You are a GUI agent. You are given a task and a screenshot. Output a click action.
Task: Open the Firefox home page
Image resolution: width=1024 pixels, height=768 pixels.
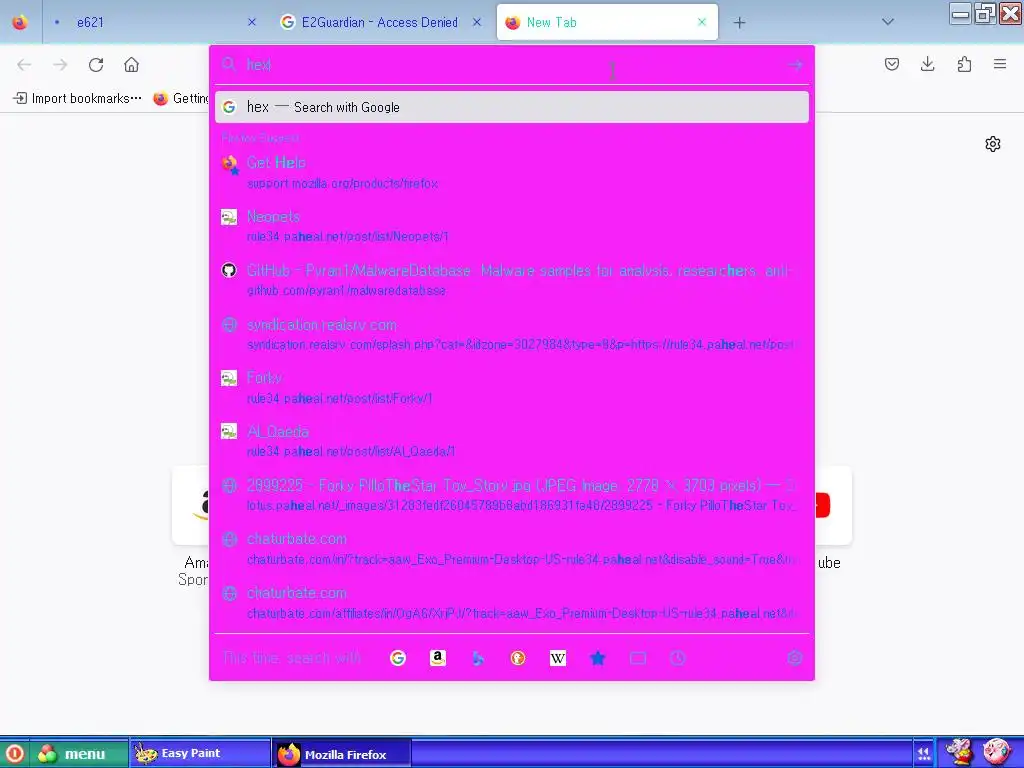(x=131, y=65)
